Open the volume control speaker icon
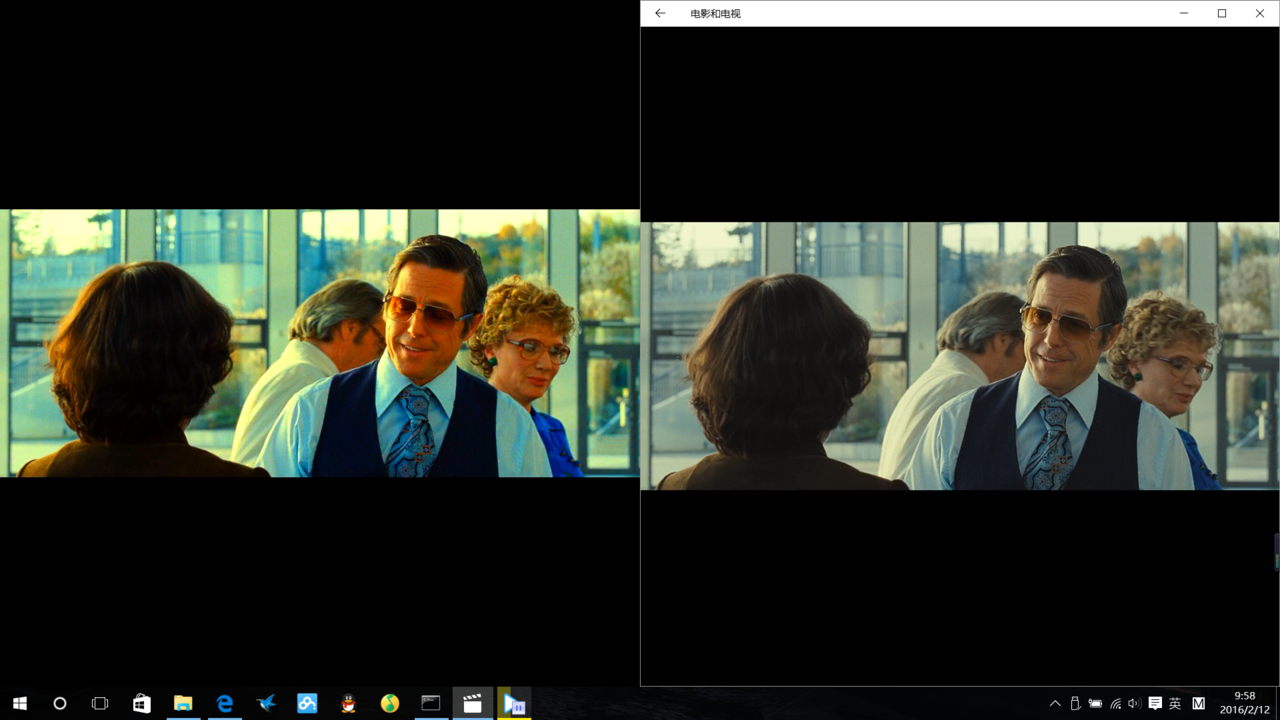 click(1134, 704)
